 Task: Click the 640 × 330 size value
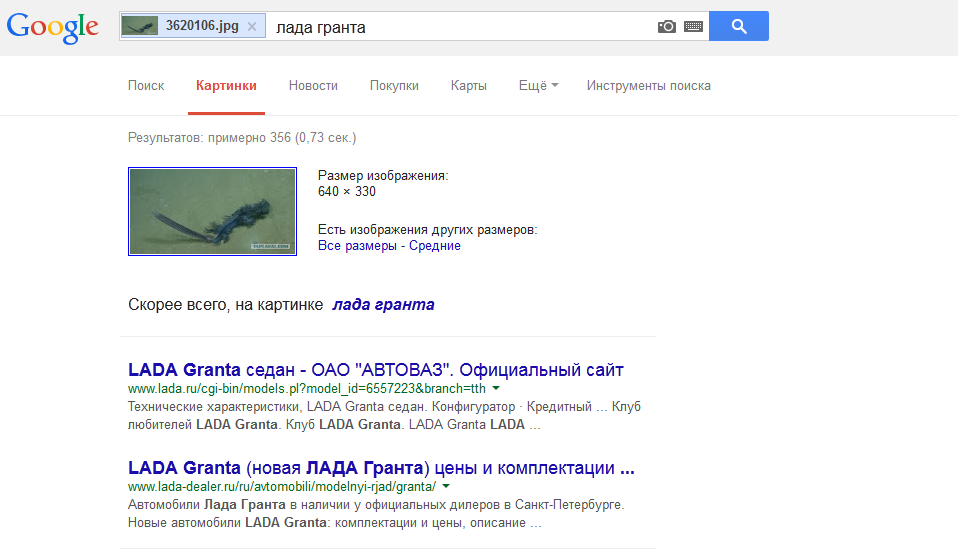(x=346, y=191)
